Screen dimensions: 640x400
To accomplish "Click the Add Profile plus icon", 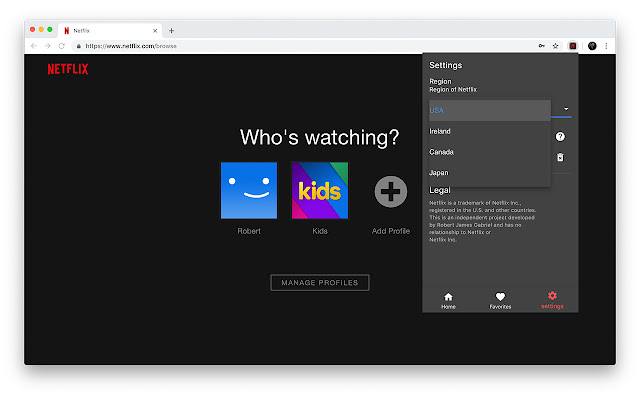I will (391, 191).
